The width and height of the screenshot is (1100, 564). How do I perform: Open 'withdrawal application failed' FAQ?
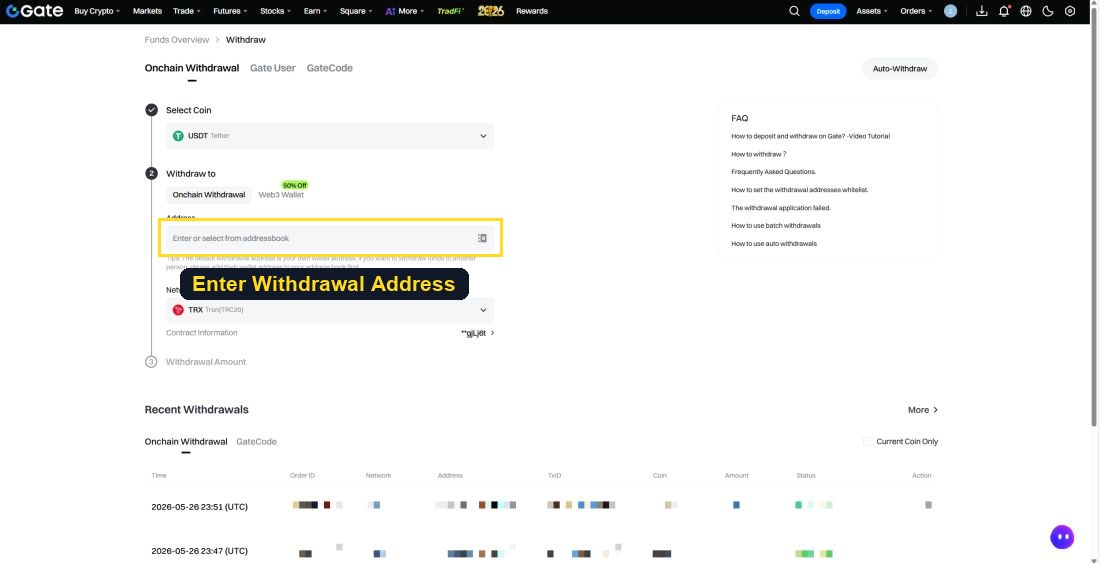[x=781, y=208]
